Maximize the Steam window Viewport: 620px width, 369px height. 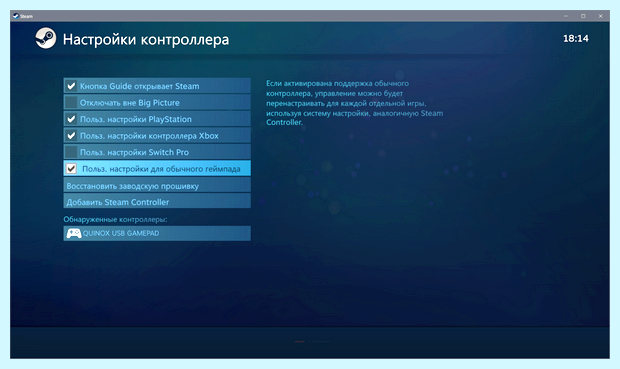click(583, 16)
